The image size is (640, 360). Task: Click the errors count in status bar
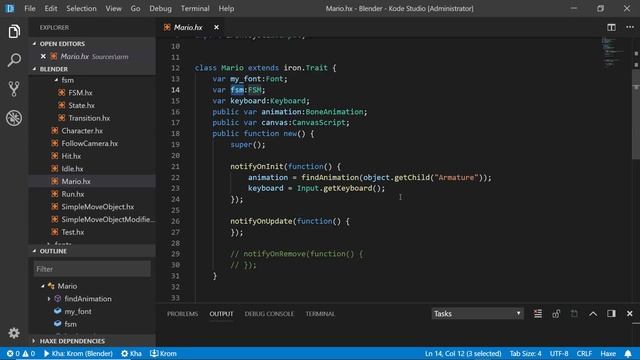coord(13,353)
